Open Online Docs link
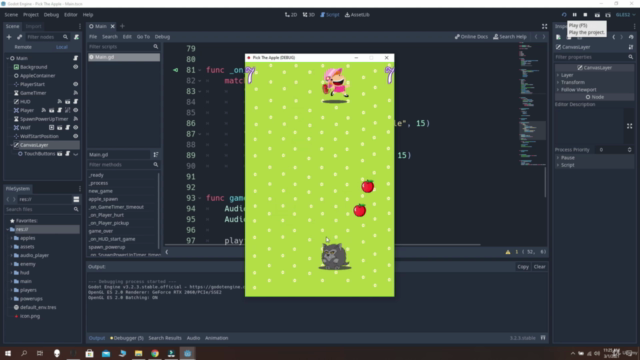 click(x=471, y=37)
